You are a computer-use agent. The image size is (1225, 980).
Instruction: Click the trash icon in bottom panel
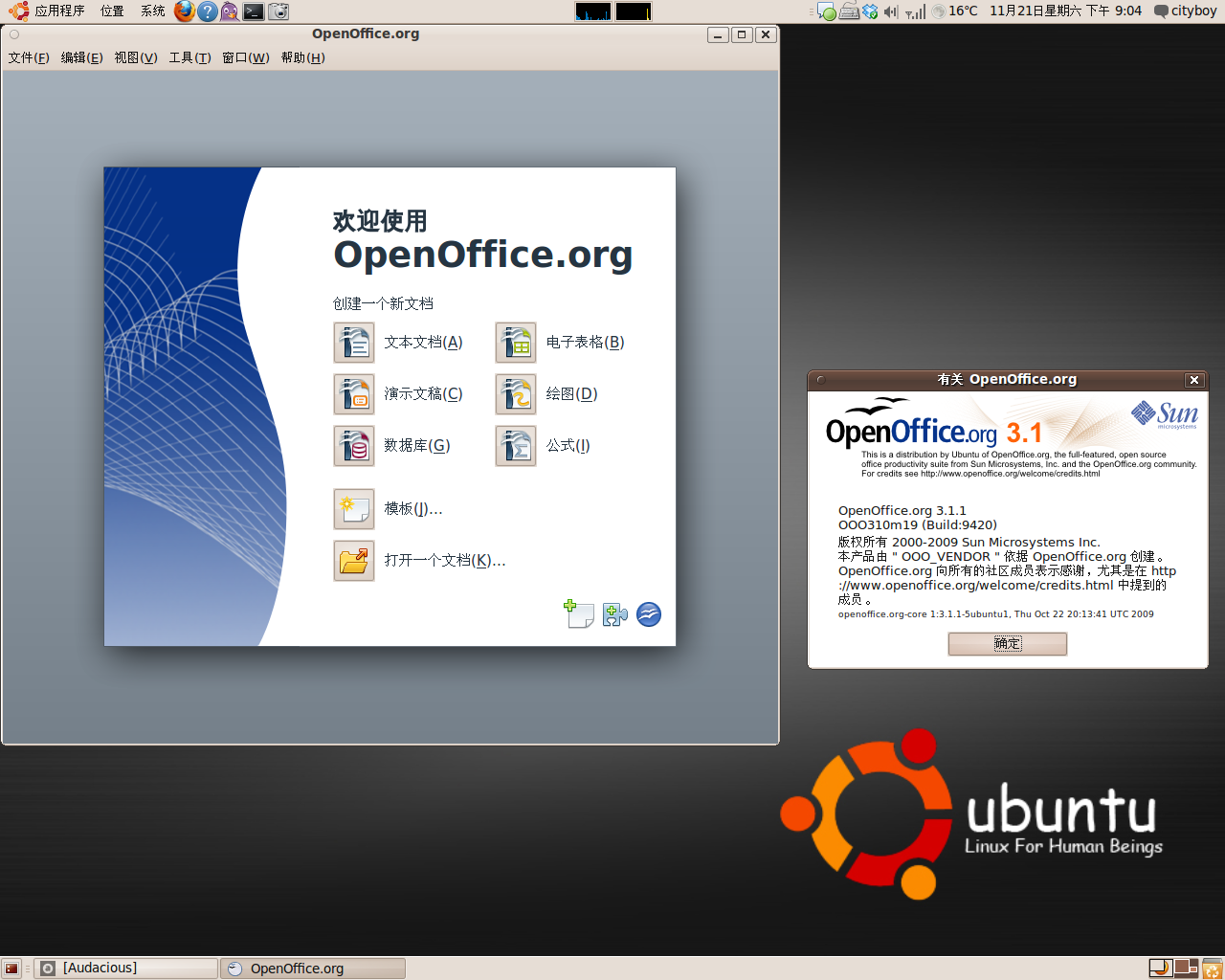[1212, 969]
